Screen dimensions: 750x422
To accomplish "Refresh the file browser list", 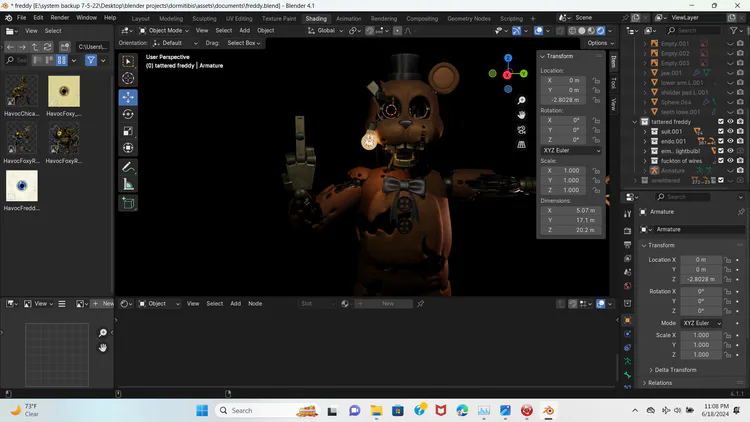I will pos(47,47).
